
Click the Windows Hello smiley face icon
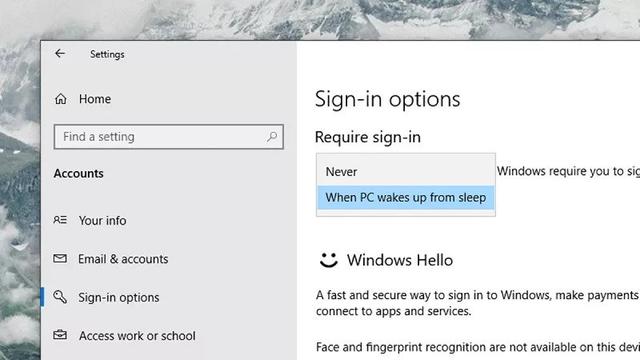[329, 260]
